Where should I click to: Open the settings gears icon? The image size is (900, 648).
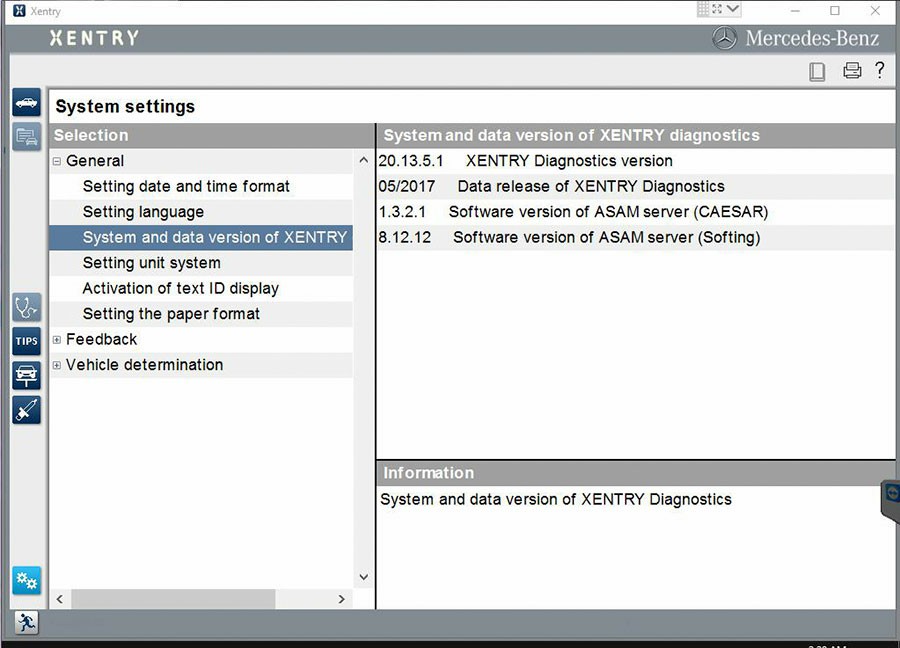click(x=27, y=580)
